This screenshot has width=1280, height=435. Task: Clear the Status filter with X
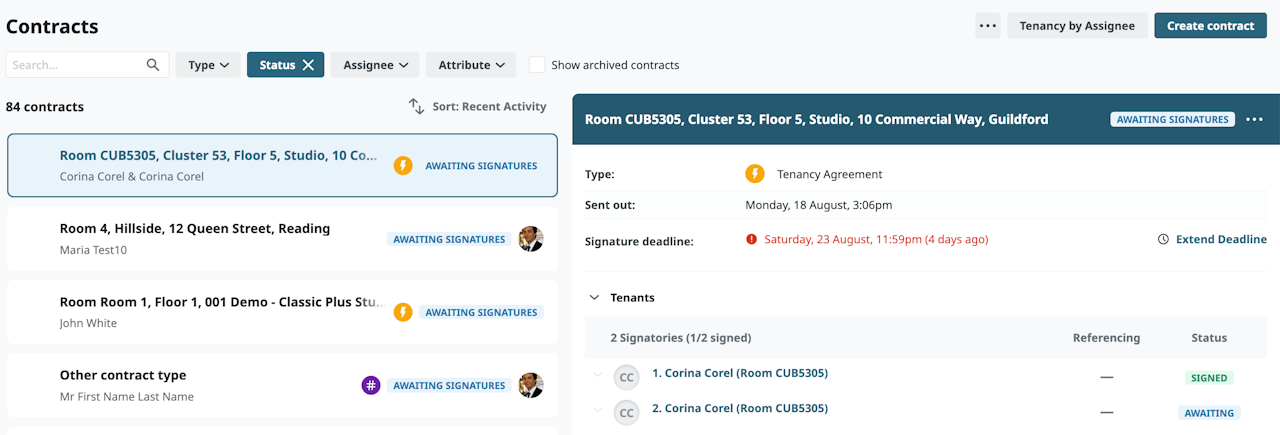click(x=308, y=65)
